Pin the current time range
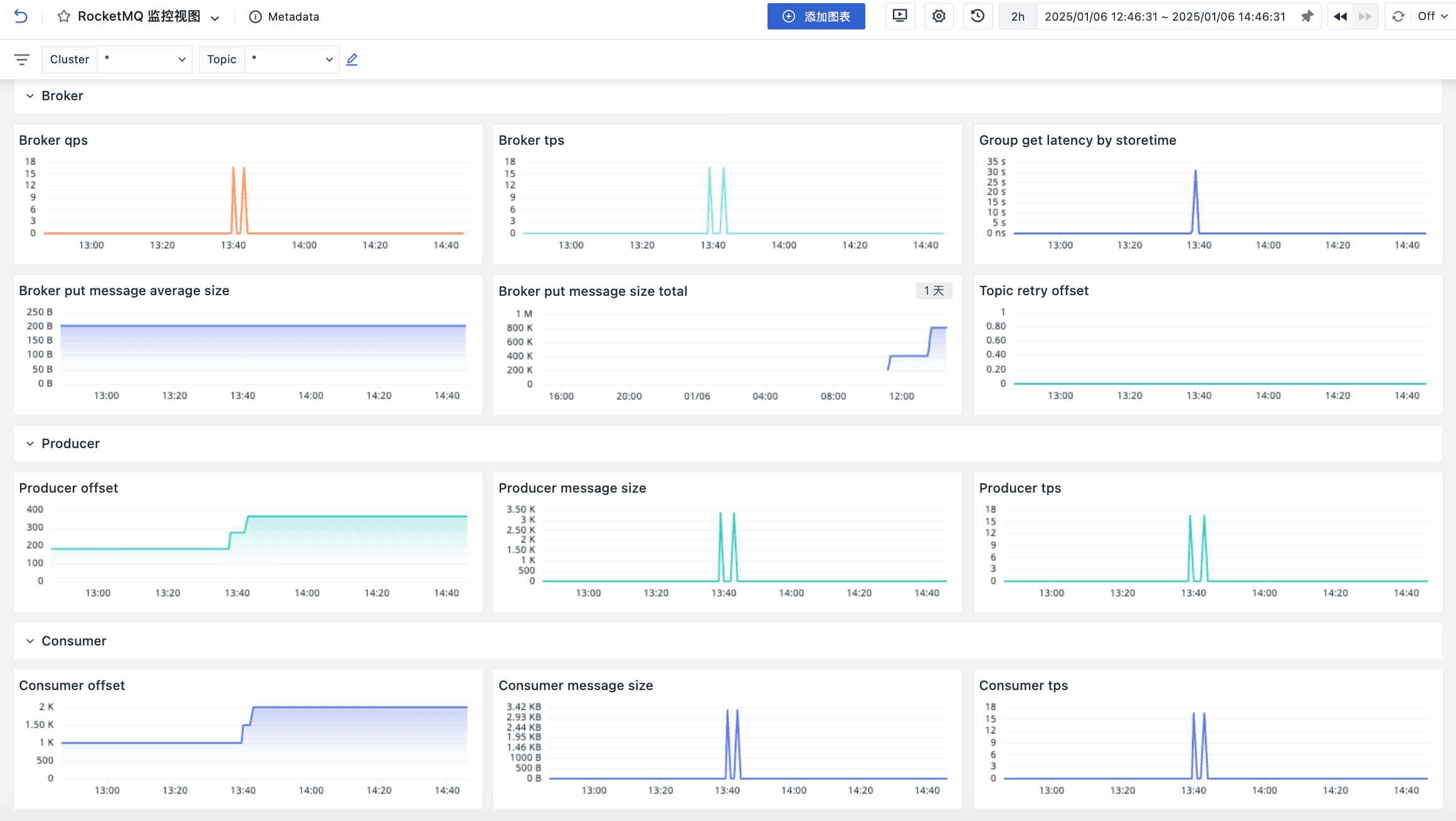This screenshot has height=821, width=1456. coord(1308,16)
